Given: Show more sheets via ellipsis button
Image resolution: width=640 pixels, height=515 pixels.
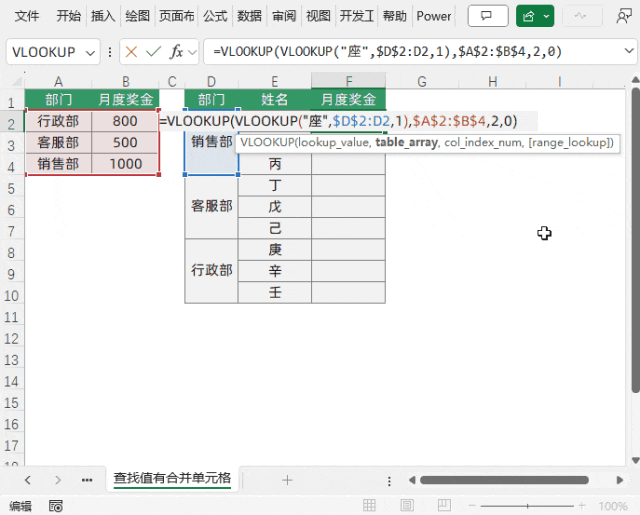Looking at the screenshot, I should click(x=87, y=480).
